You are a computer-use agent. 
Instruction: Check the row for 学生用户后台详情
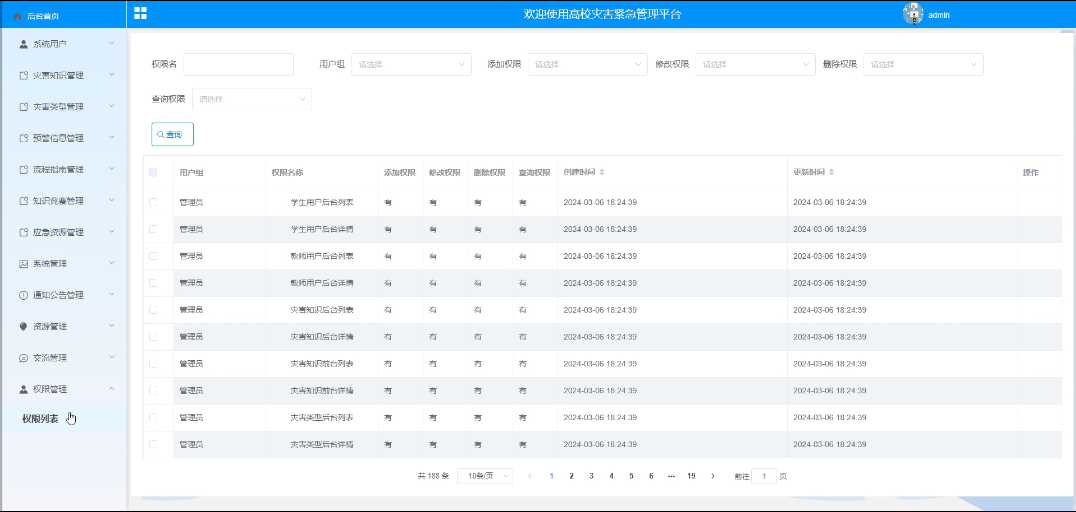pos(153,229)
